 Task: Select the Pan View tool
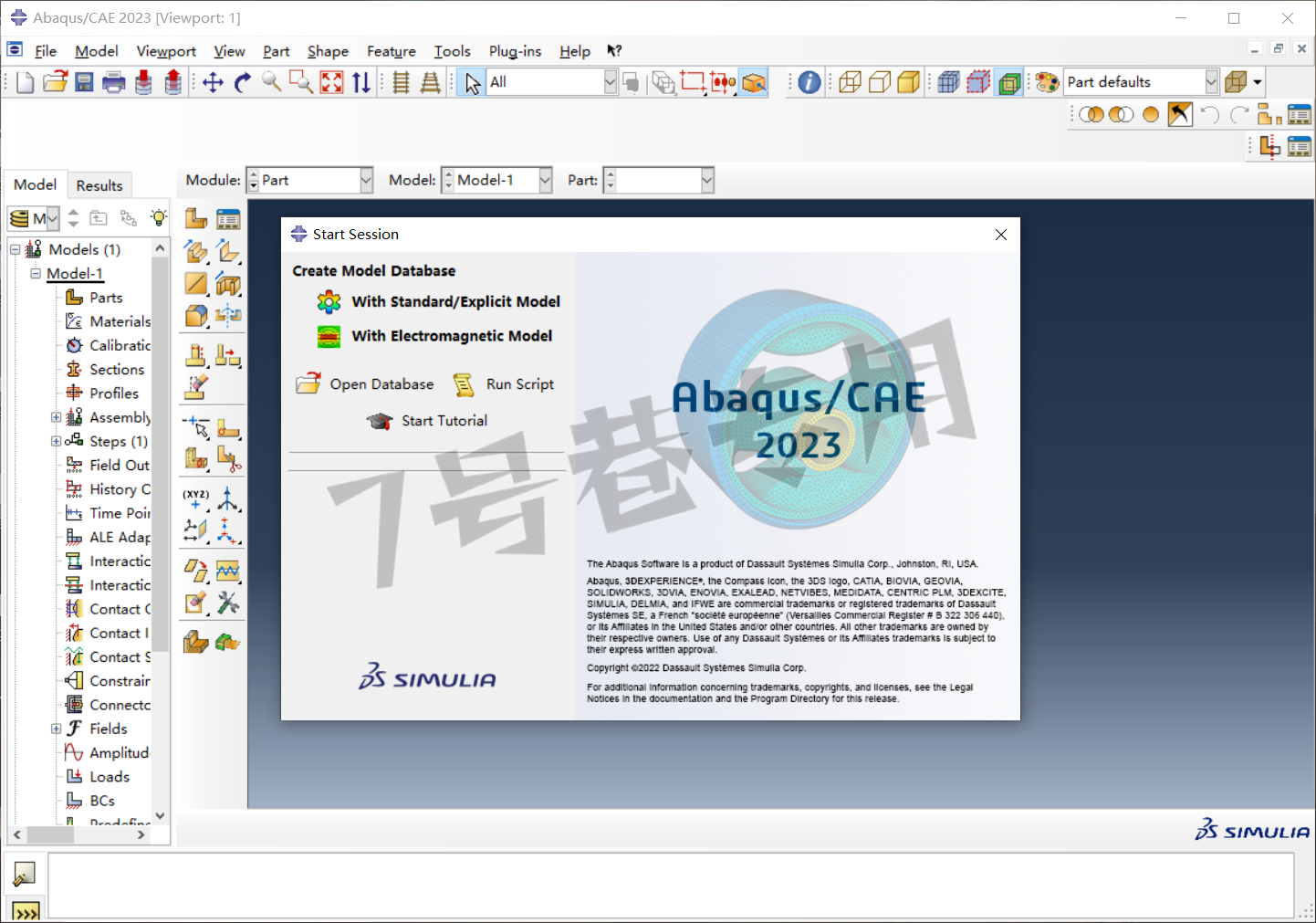tap(213, 82)
